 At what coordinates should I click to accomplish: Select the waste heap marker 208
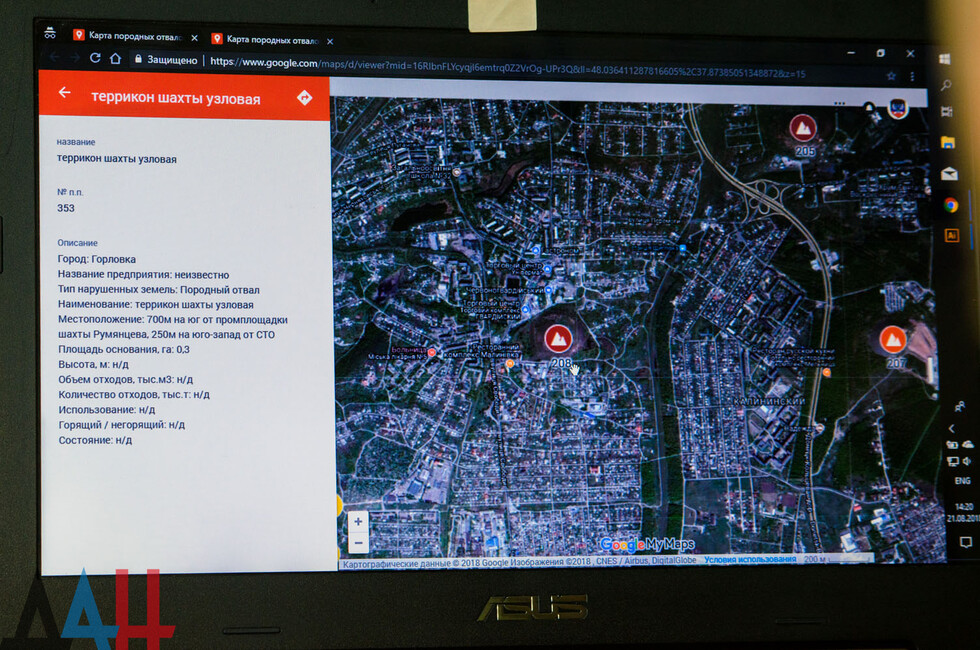tap(559, 338)
